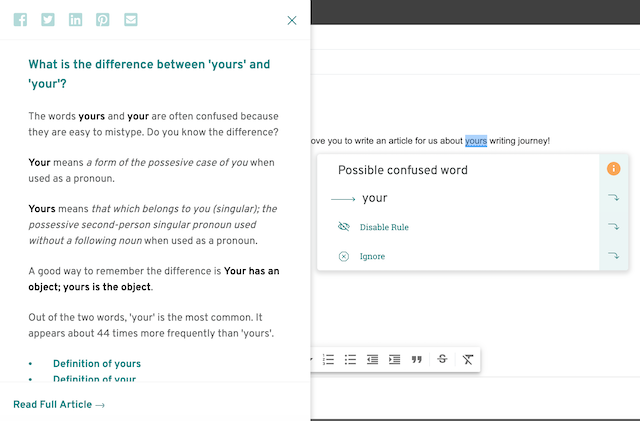The width and height of the screenshot is (640, 421).
Task: Share article on LinkedIn
Action: coord(76,20)
